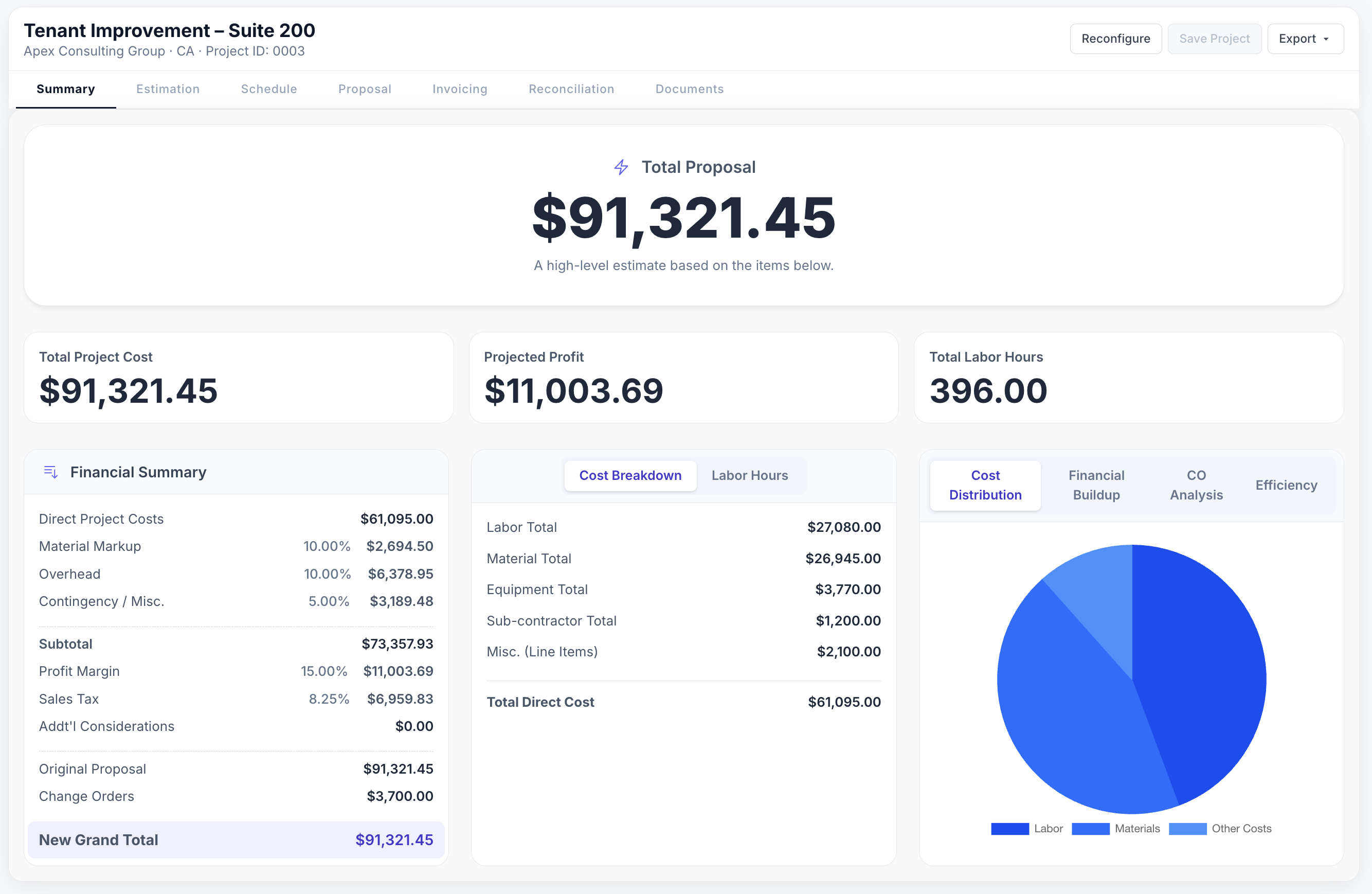
Task: Switch to the Invoicing tab
Action: [x=460, y=89]
